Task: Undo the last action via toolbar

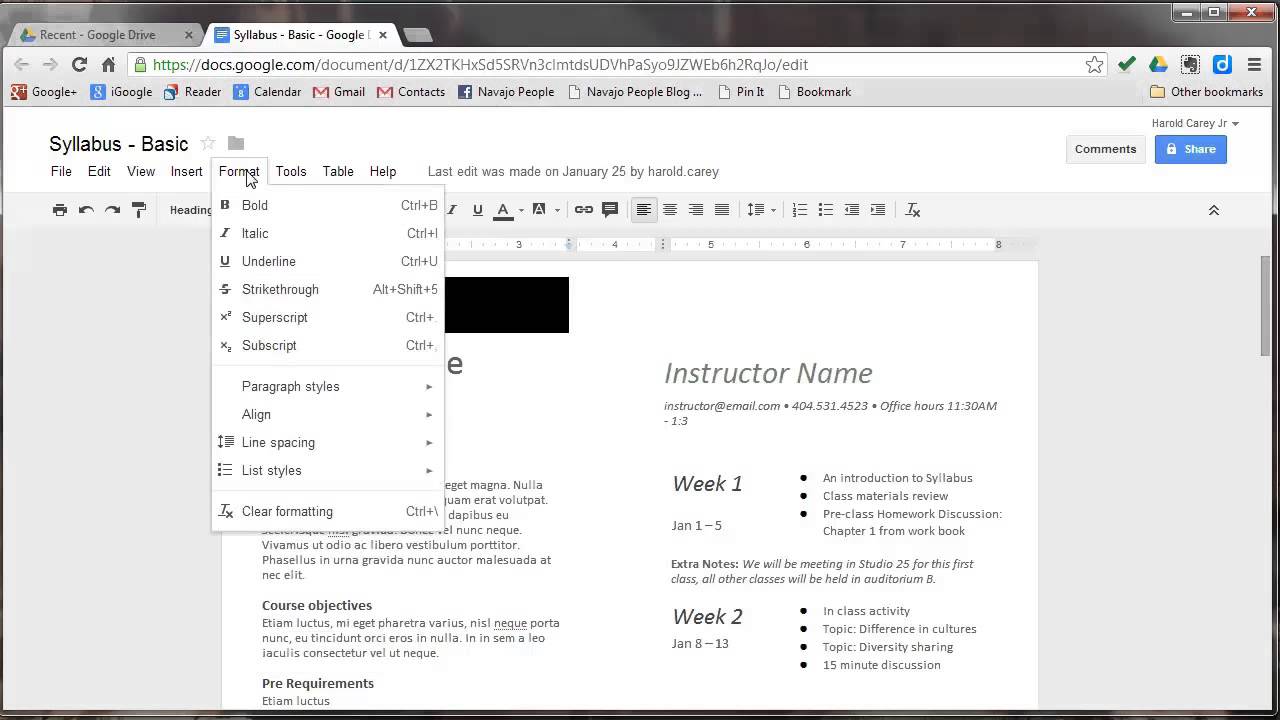Action: coord(86,210)
